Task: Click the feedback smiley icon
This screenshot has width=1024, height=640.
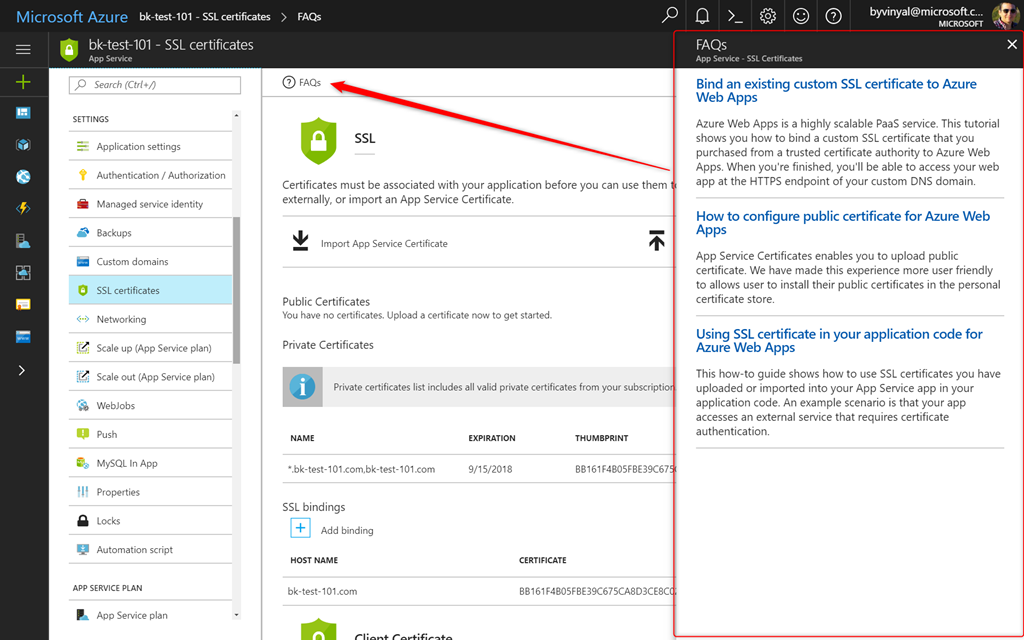Action: [801, 16]
